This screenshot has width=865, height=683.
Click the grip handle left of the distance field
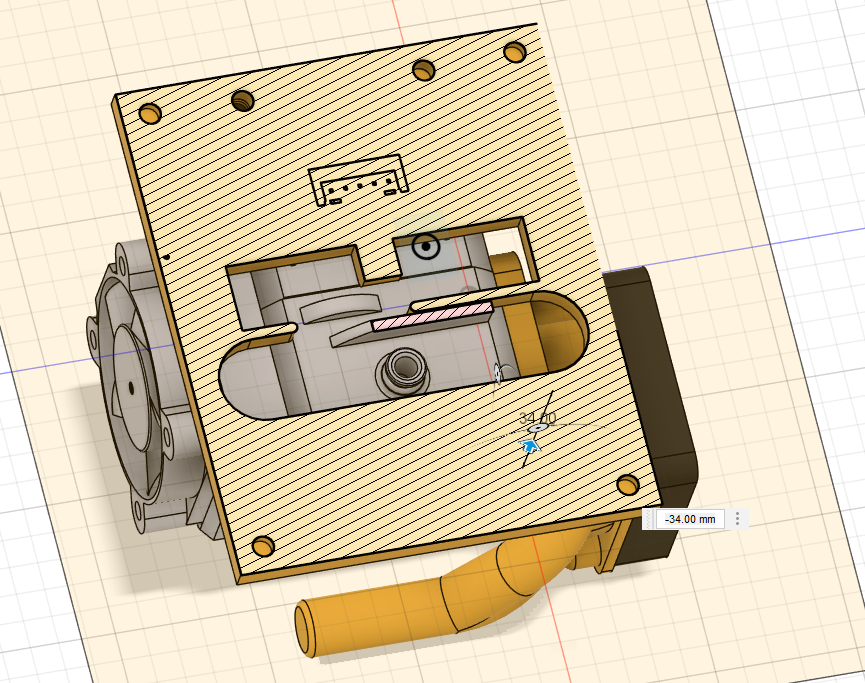click(x=649, y=519)
